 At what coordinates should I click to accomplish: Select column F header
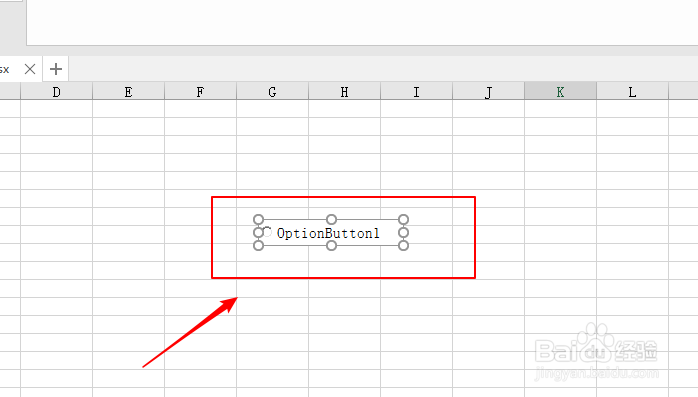[200, 92]
